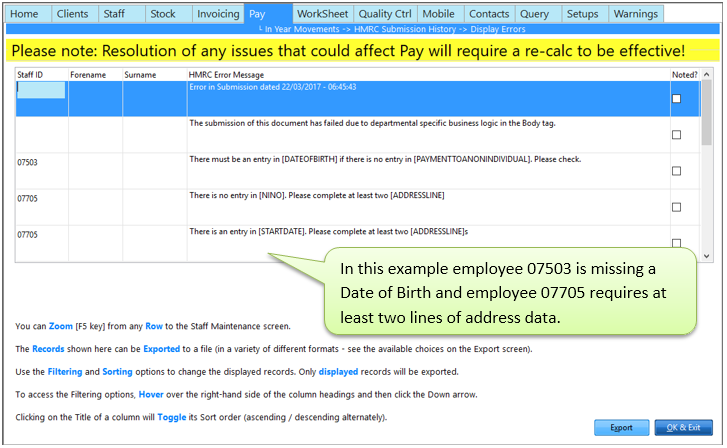Open the Home tab
This screenshot has height=448, width=727.
pos(25,14)
